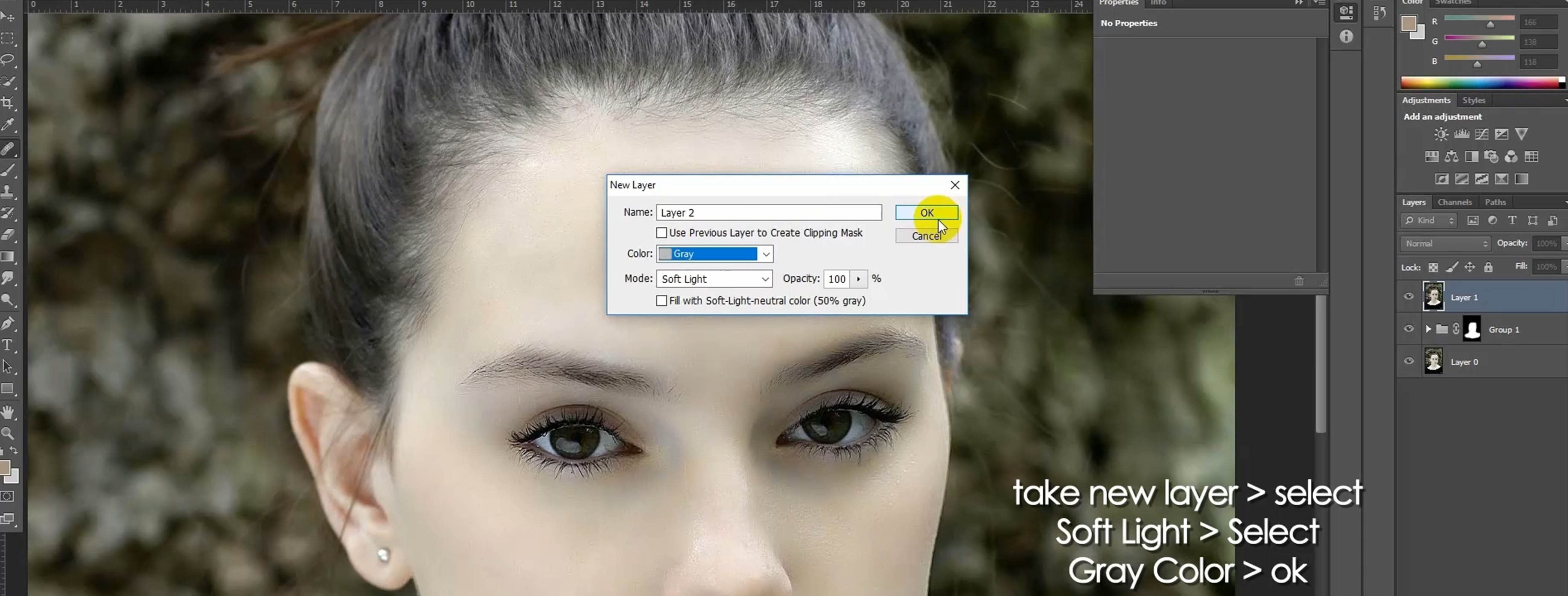
Task: Add a Gradient Map adjustment
Action: click(x=1521, y=179)
